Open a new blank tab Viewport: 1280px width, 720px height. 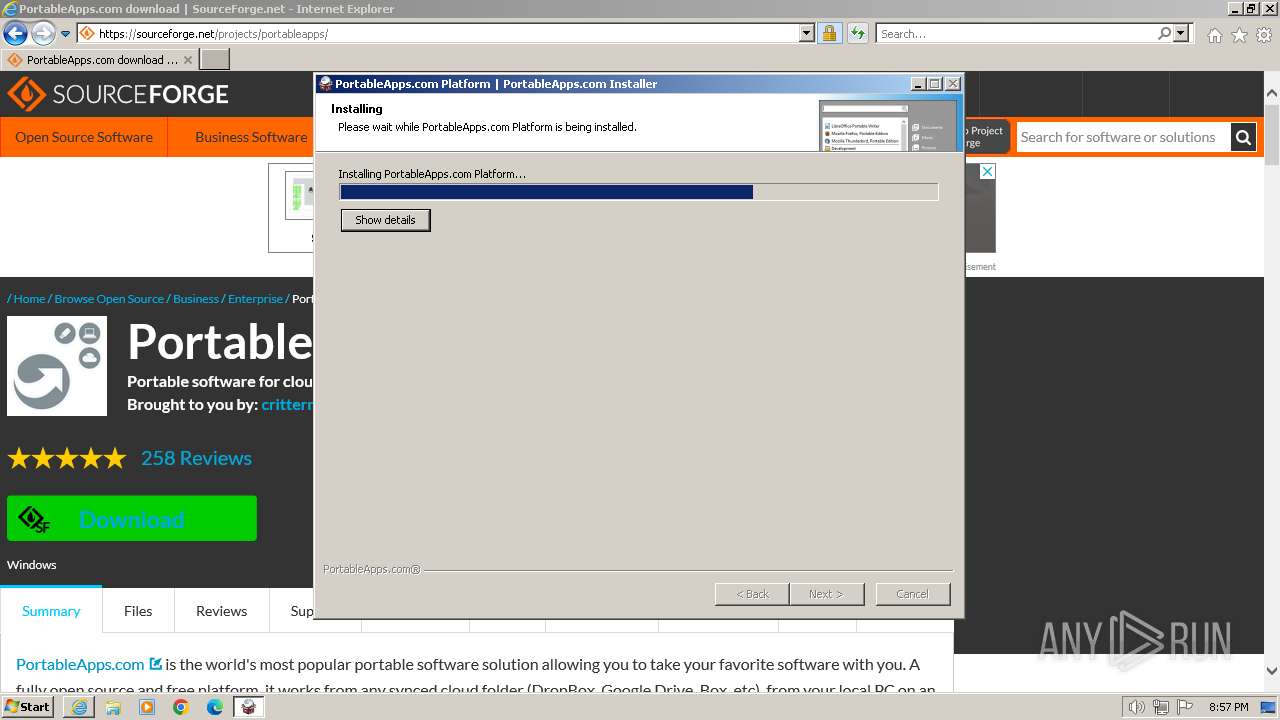coord(215,60)
